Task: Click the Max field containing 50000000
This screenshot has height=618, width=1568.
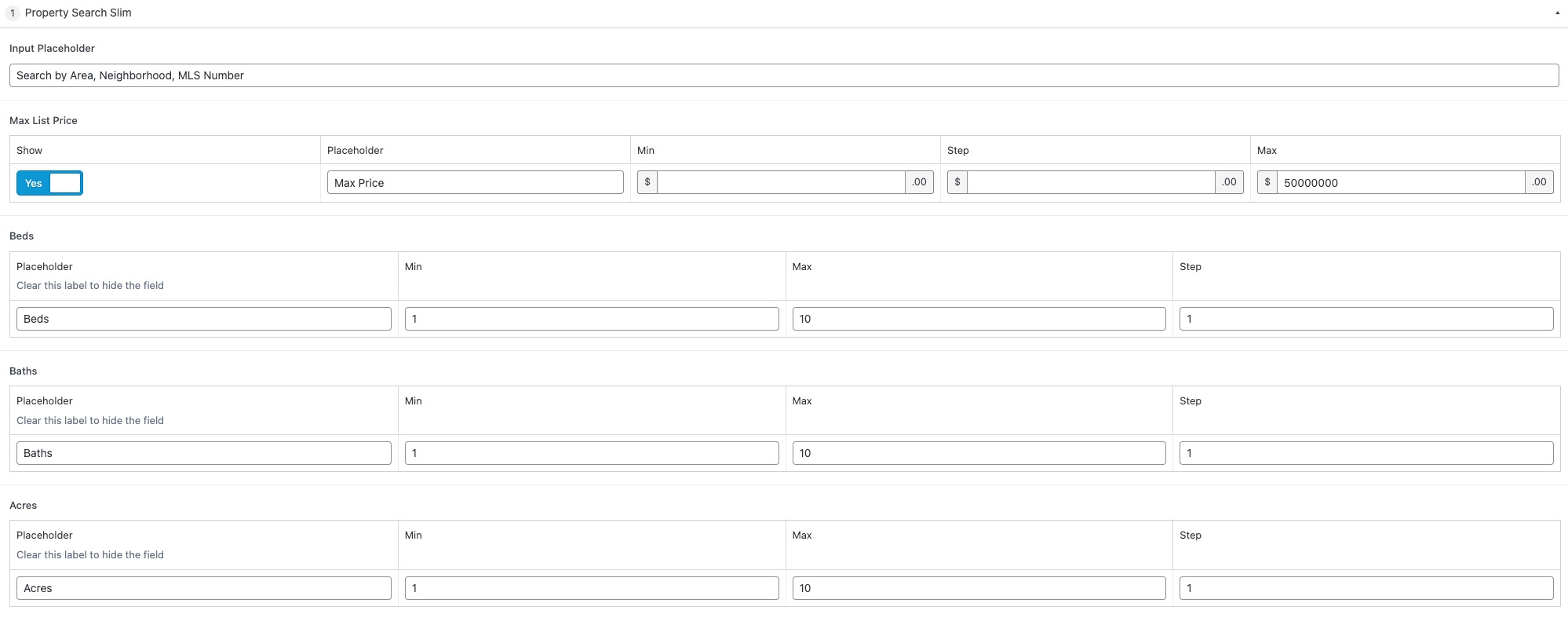Action: point(1401,183)
